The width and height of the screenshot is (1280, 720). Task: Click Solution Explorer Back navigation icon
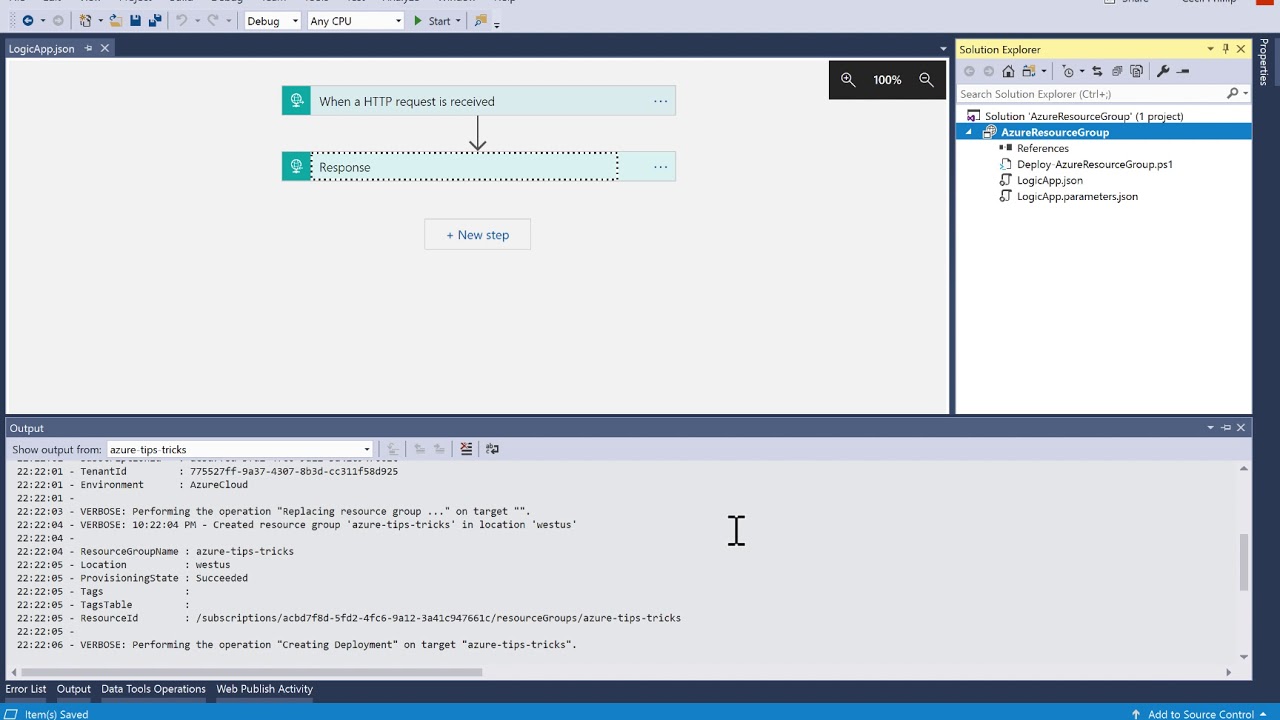click(969, 71)
